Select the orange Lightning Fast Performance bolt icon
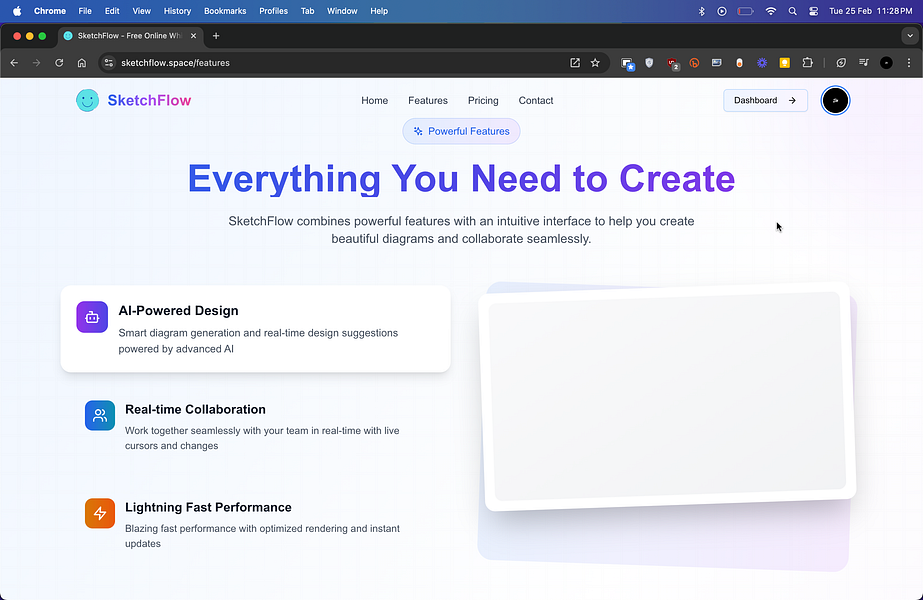 [100, 513]
